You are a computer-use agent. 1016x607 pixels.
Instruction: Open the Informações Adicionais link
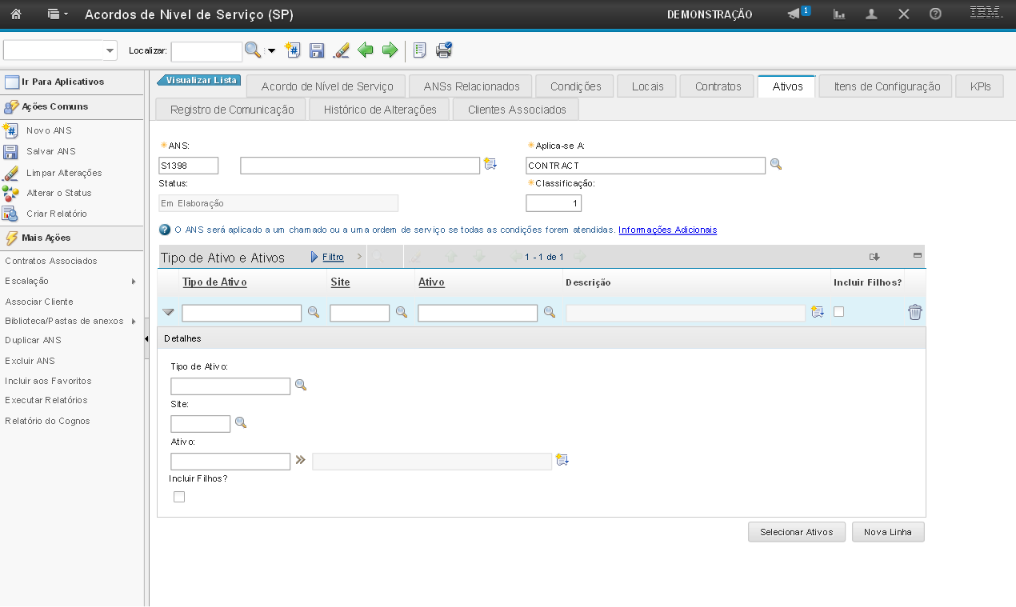[667, 230]
